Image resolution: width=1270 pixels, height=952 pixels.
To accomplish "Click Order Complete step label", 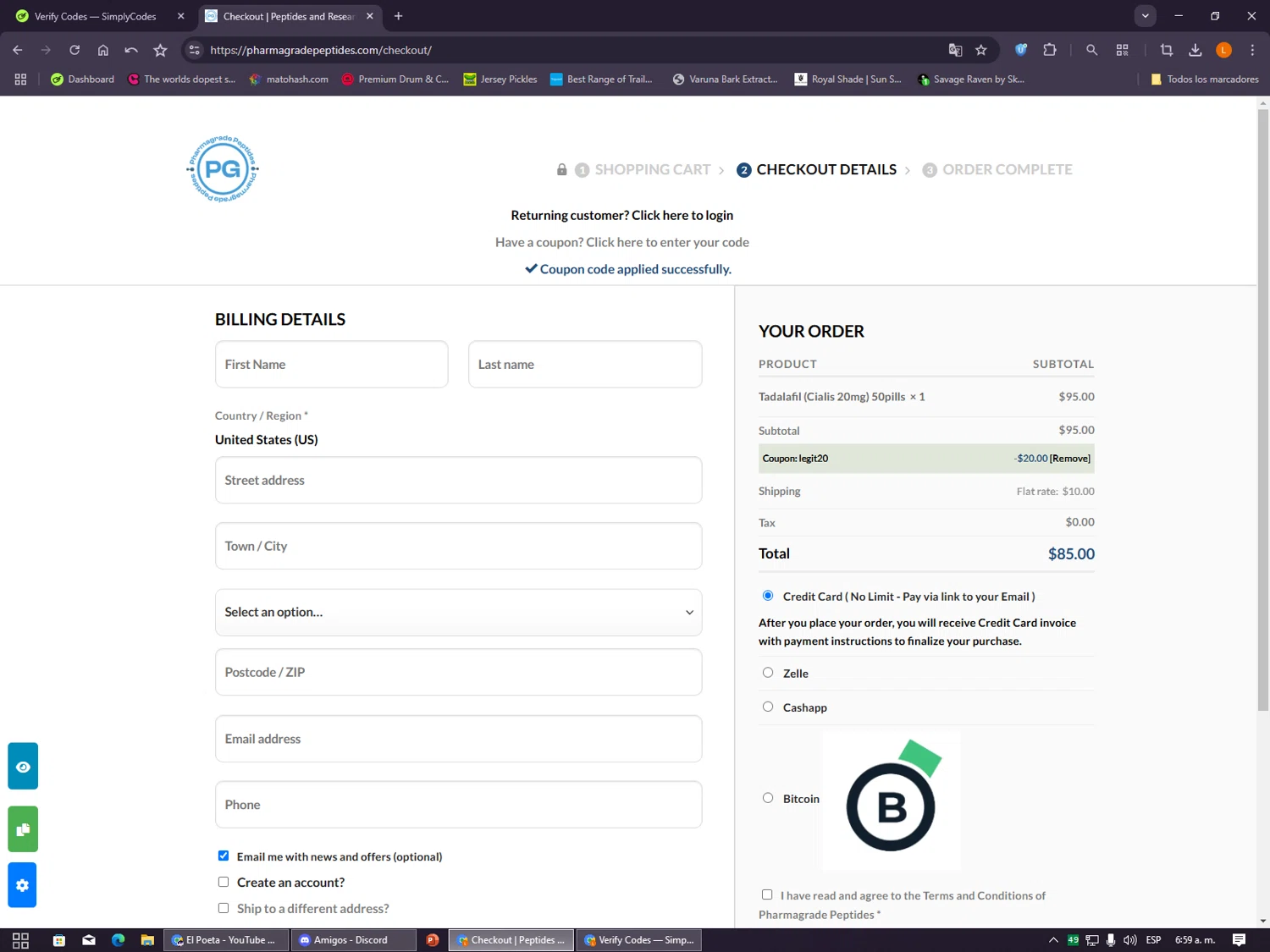I will click(1007, 169).
